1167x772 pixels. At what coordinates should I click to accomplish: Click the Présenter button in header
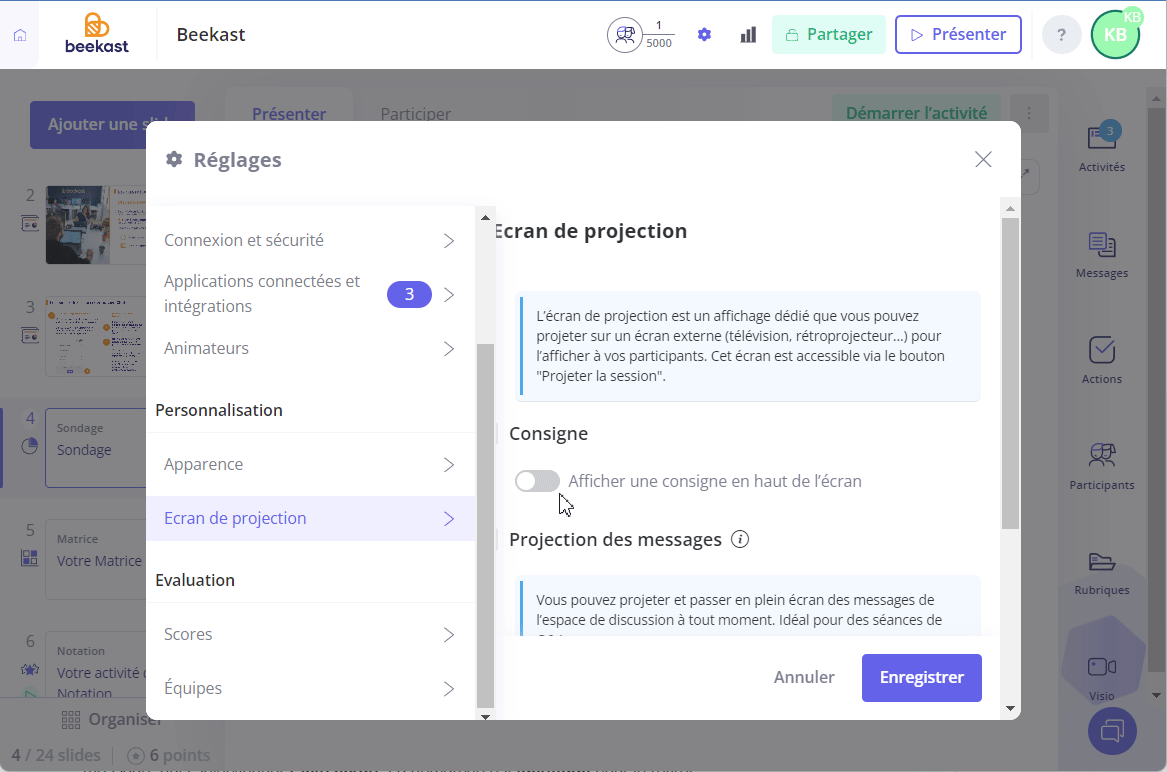958,35
